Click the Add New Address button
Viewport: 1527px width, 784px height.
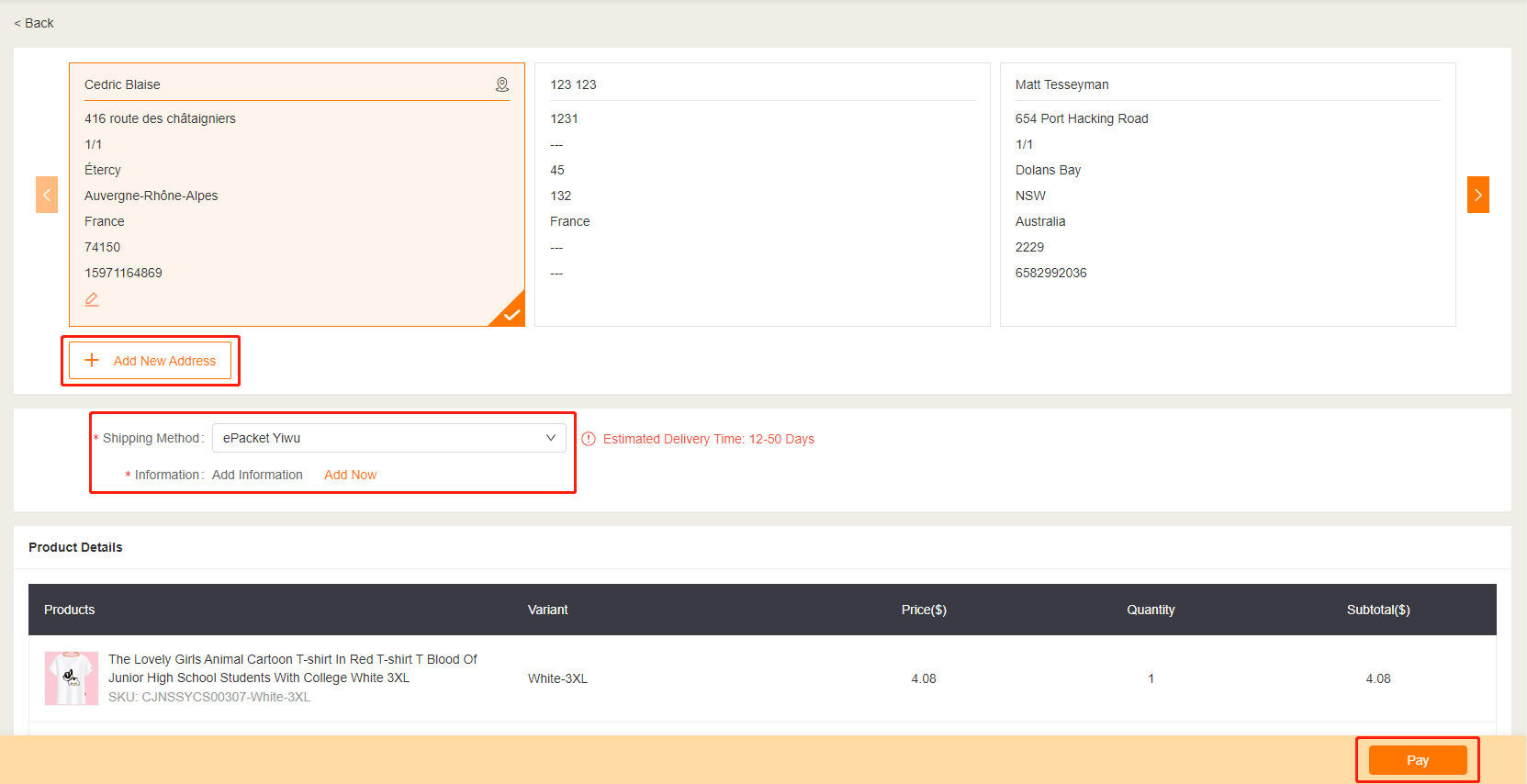(x=151, y=361)
